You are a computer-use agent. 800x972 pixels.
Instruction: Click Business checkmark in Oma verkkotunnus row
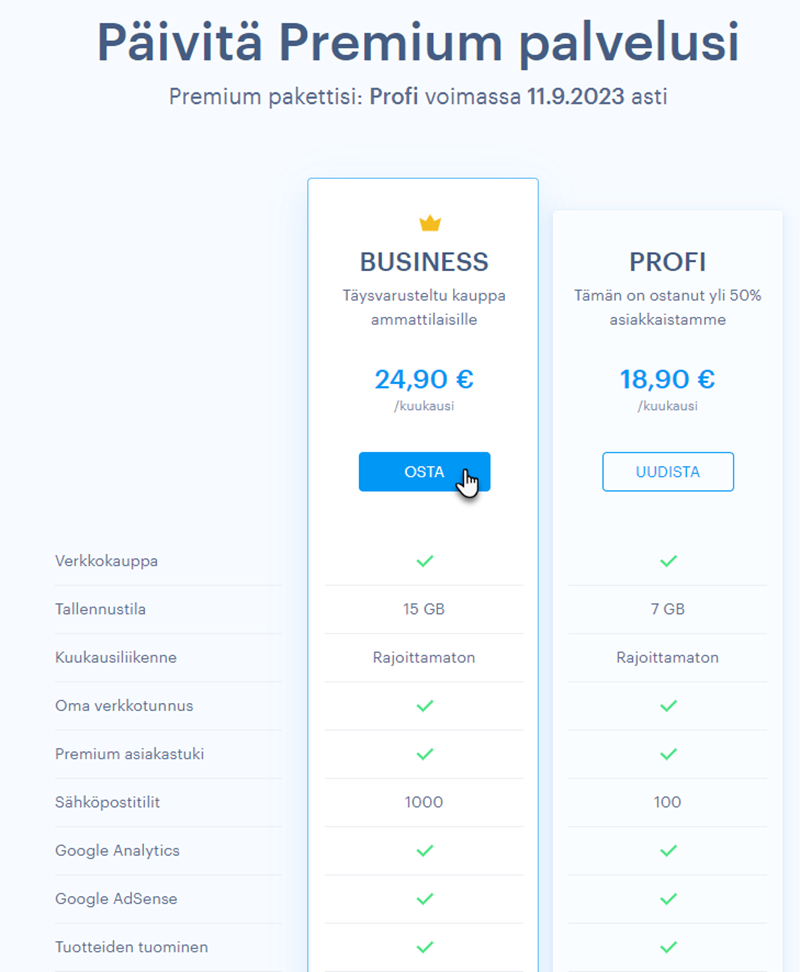[424, 706]
